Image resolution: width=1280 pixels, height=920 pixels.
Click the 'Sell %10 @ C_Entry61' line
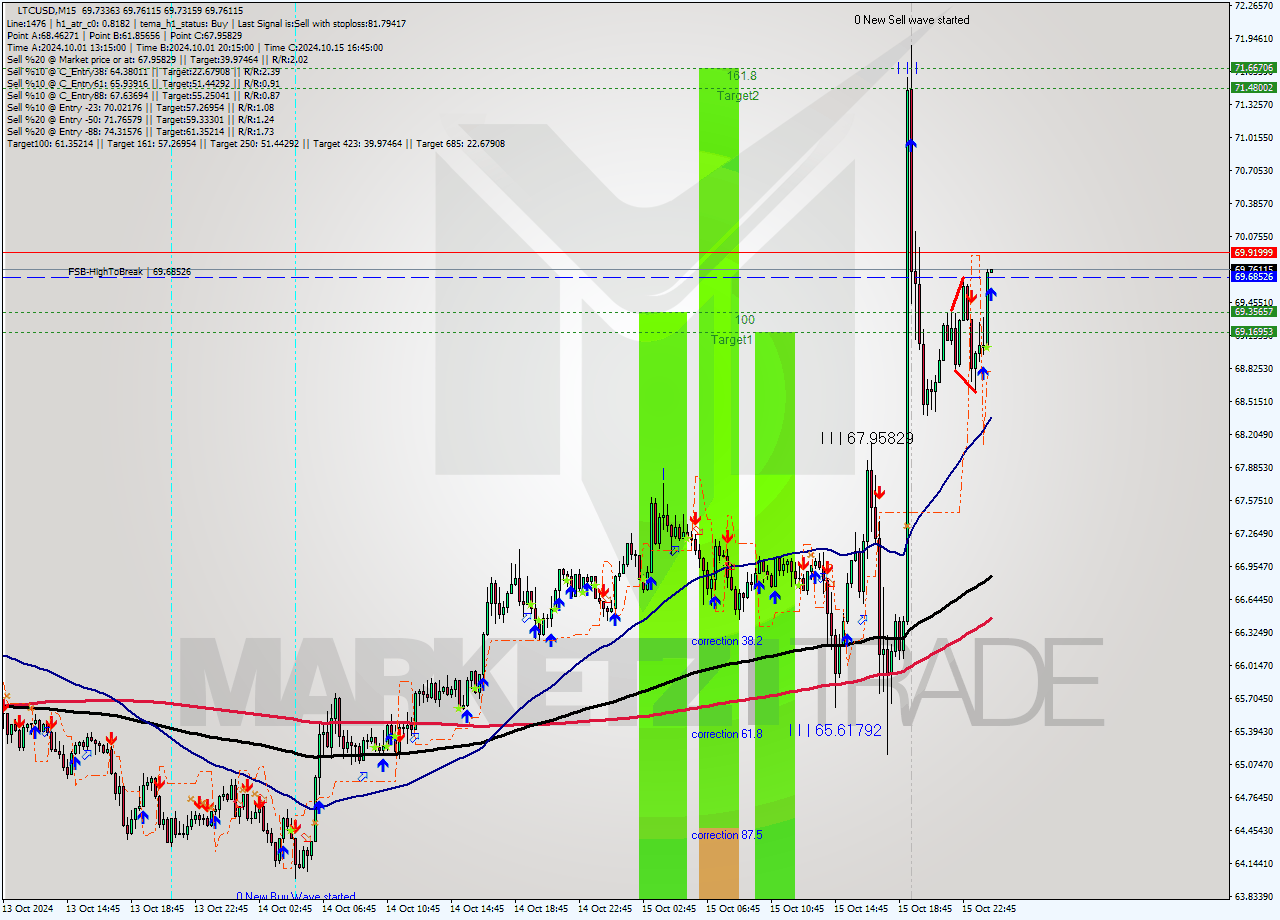[143, 83]
